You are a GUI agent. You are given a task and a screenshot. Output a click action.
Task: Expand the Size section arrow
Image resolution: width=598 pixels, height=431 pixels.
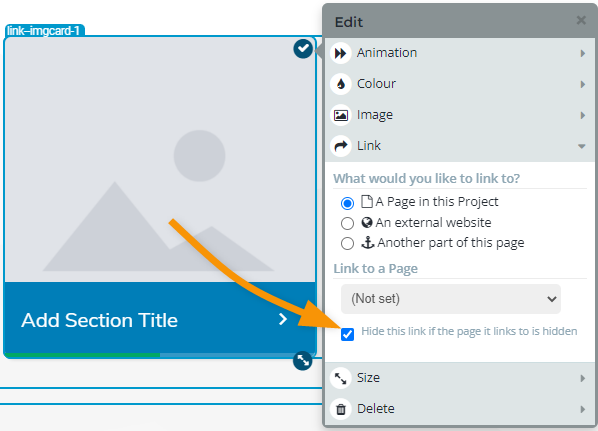(x=582, y=378)
